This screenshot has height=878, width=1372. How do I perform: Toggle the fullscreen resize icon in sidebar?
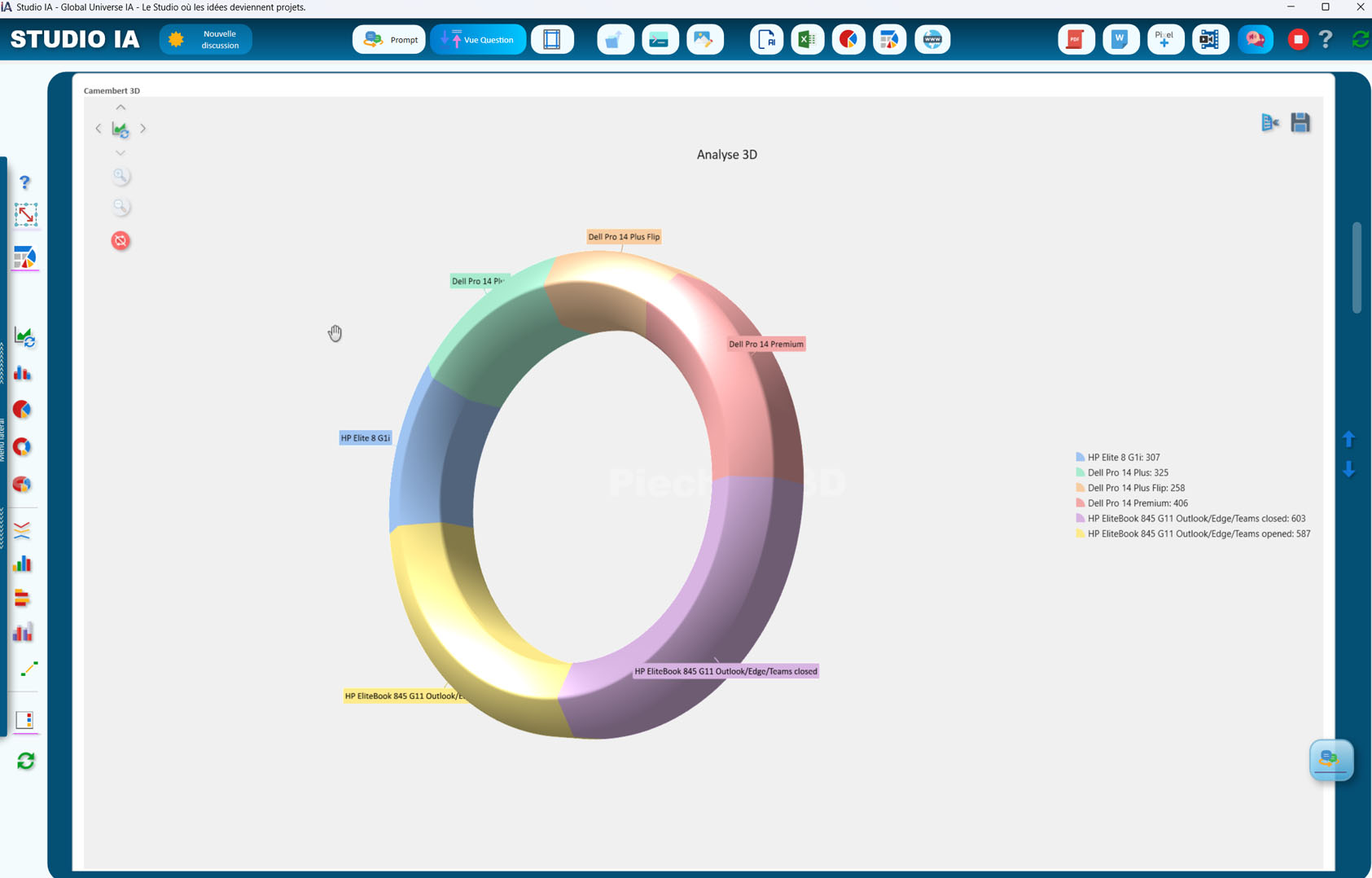point(26,215)
